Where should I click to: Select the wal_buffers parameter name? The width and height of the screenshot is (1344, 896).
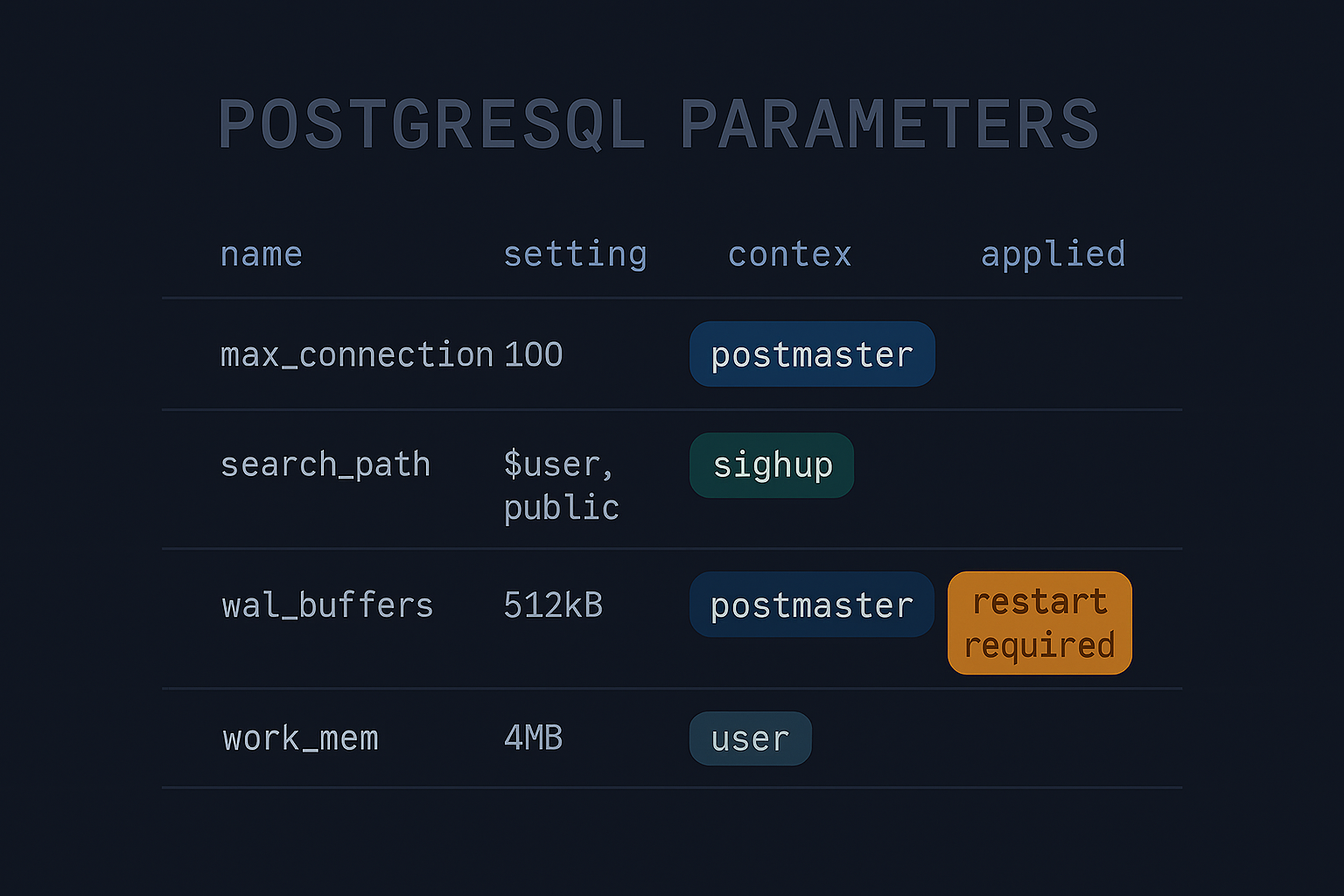[x=327, y=605]
